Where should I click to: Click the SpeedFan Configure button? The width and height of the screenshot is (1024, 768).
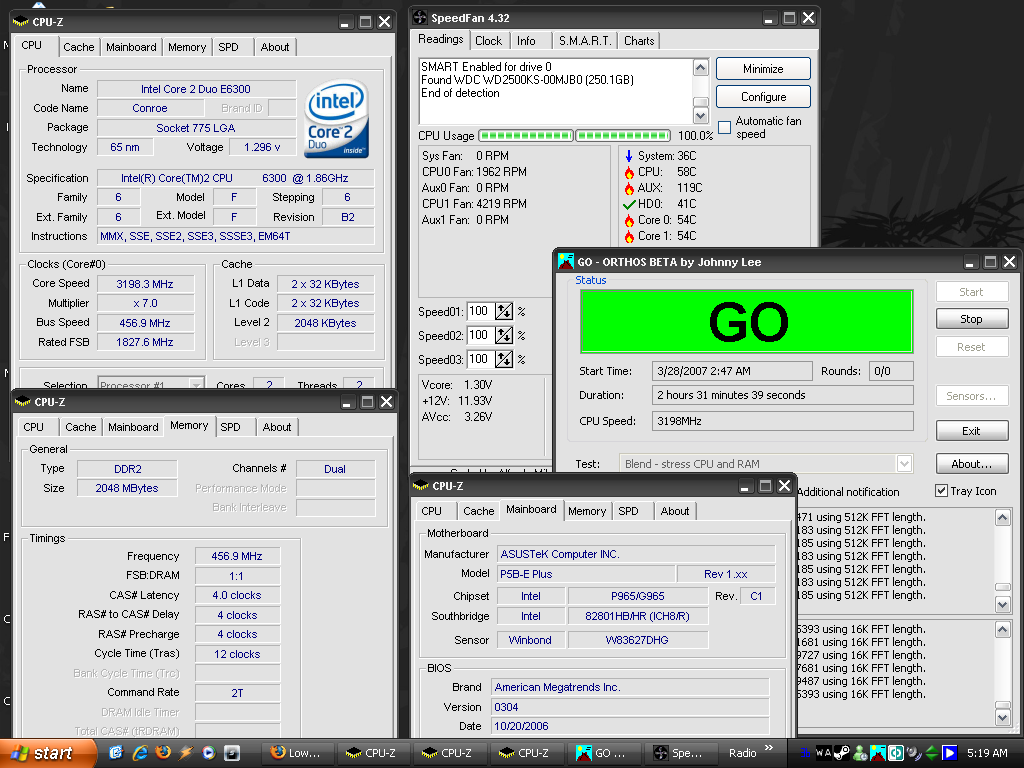(763, 97)
